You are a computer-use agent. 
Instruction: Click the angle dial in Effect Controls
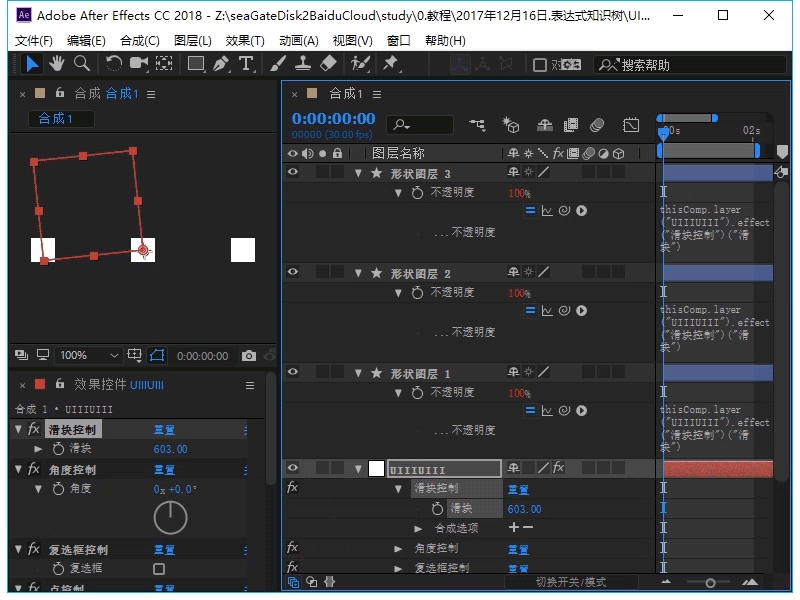(170, 516)
